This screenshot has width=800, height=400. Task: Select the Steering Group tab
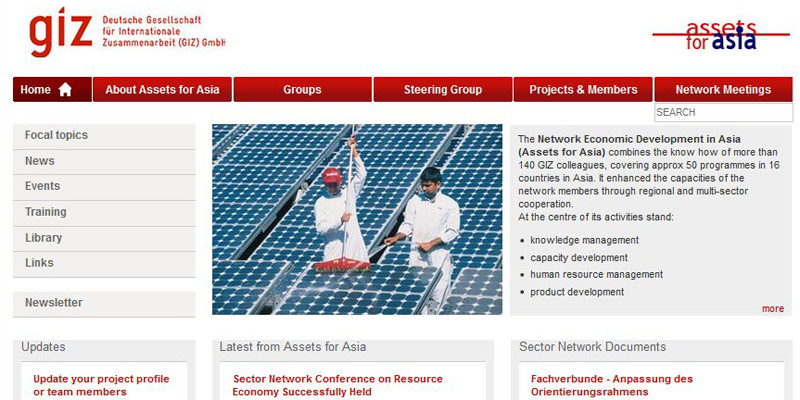click(x=443, y=90)
